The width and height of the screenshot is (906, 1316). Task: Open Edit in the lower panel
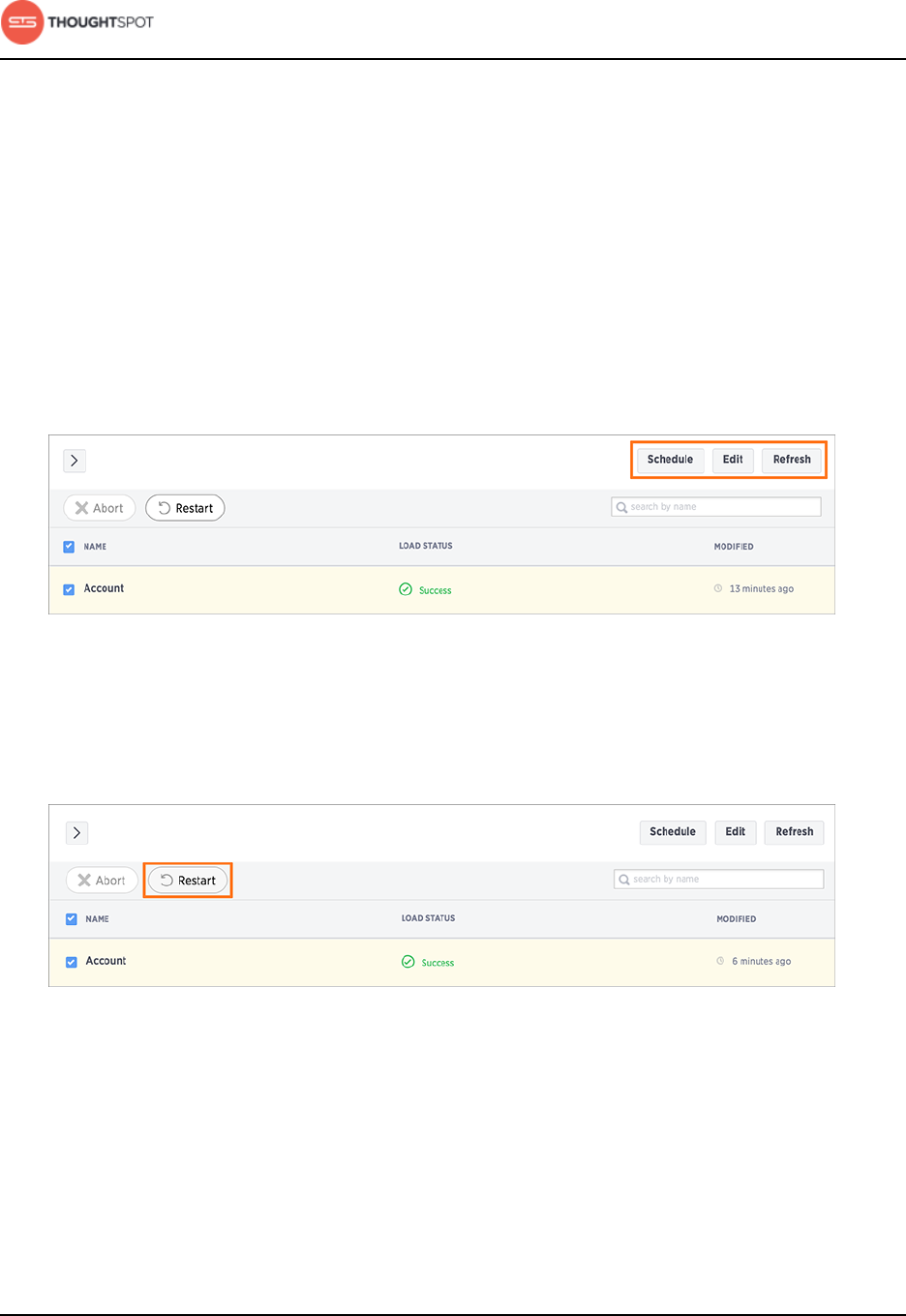click(x=736, y=832)
